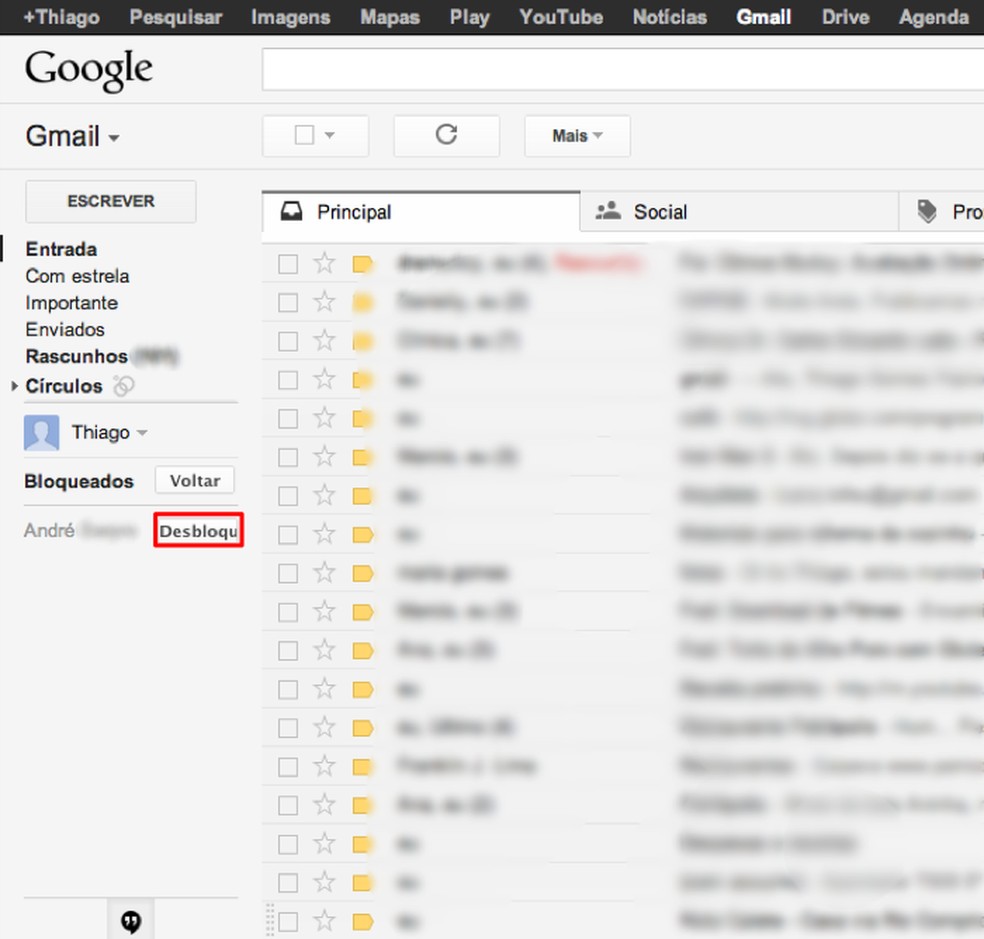Click Gmail in the top black bar
The width and height of the screenshot is (984, 939).
764,17
